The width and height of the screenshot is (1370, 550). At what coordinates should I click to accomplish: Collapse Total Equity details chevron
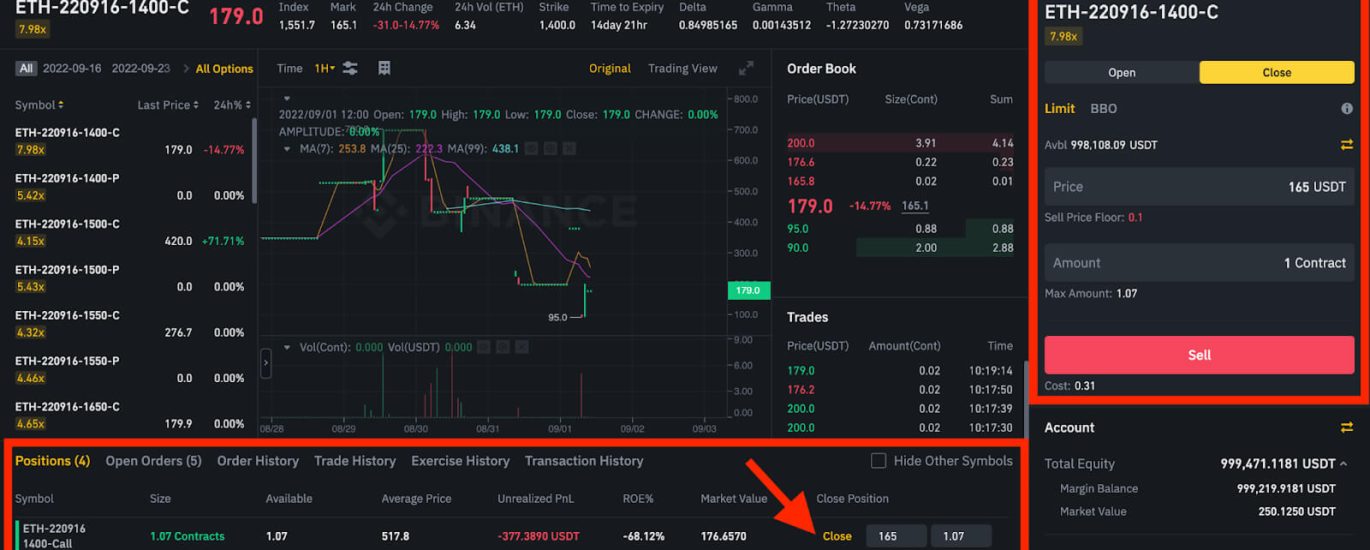tap(1342, 464)
